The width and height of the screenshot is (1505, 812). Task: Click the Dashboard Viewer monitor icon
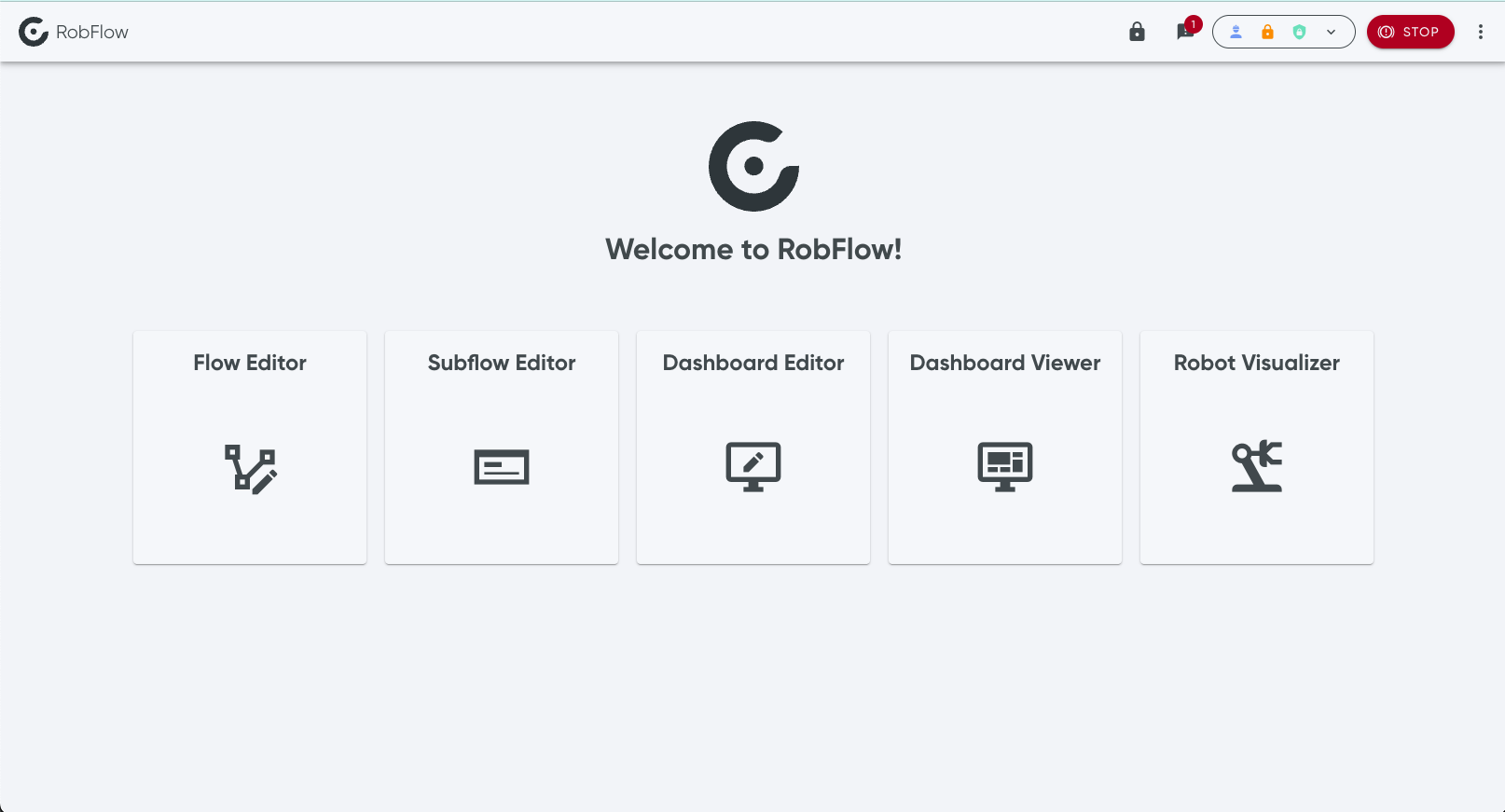tap(1005, 466)
